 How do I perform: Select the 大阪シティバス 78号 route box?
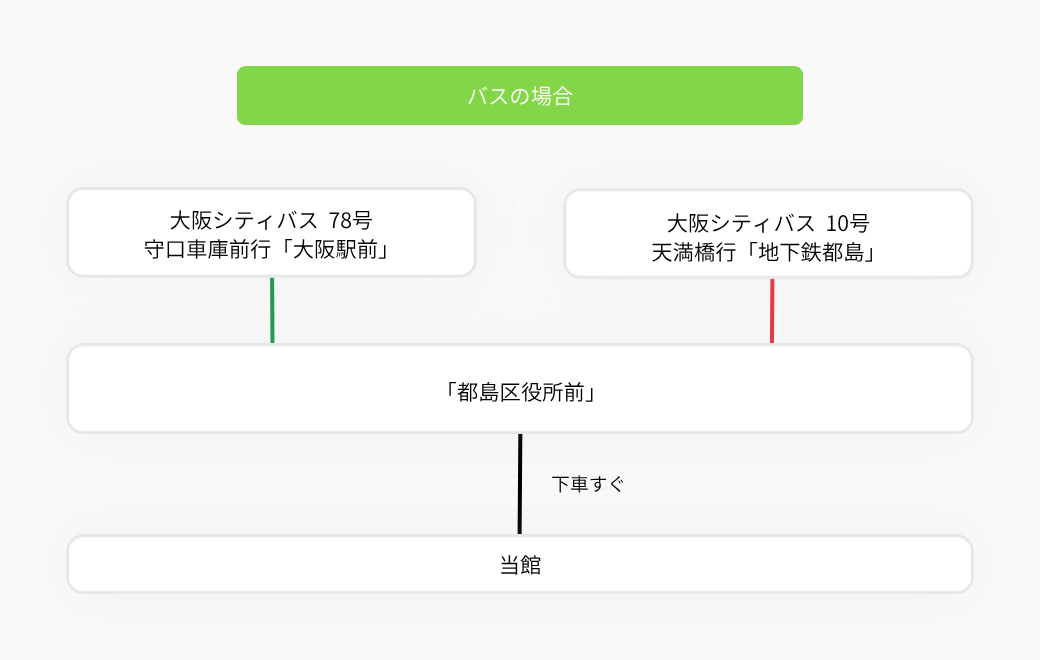pos(271,232)
